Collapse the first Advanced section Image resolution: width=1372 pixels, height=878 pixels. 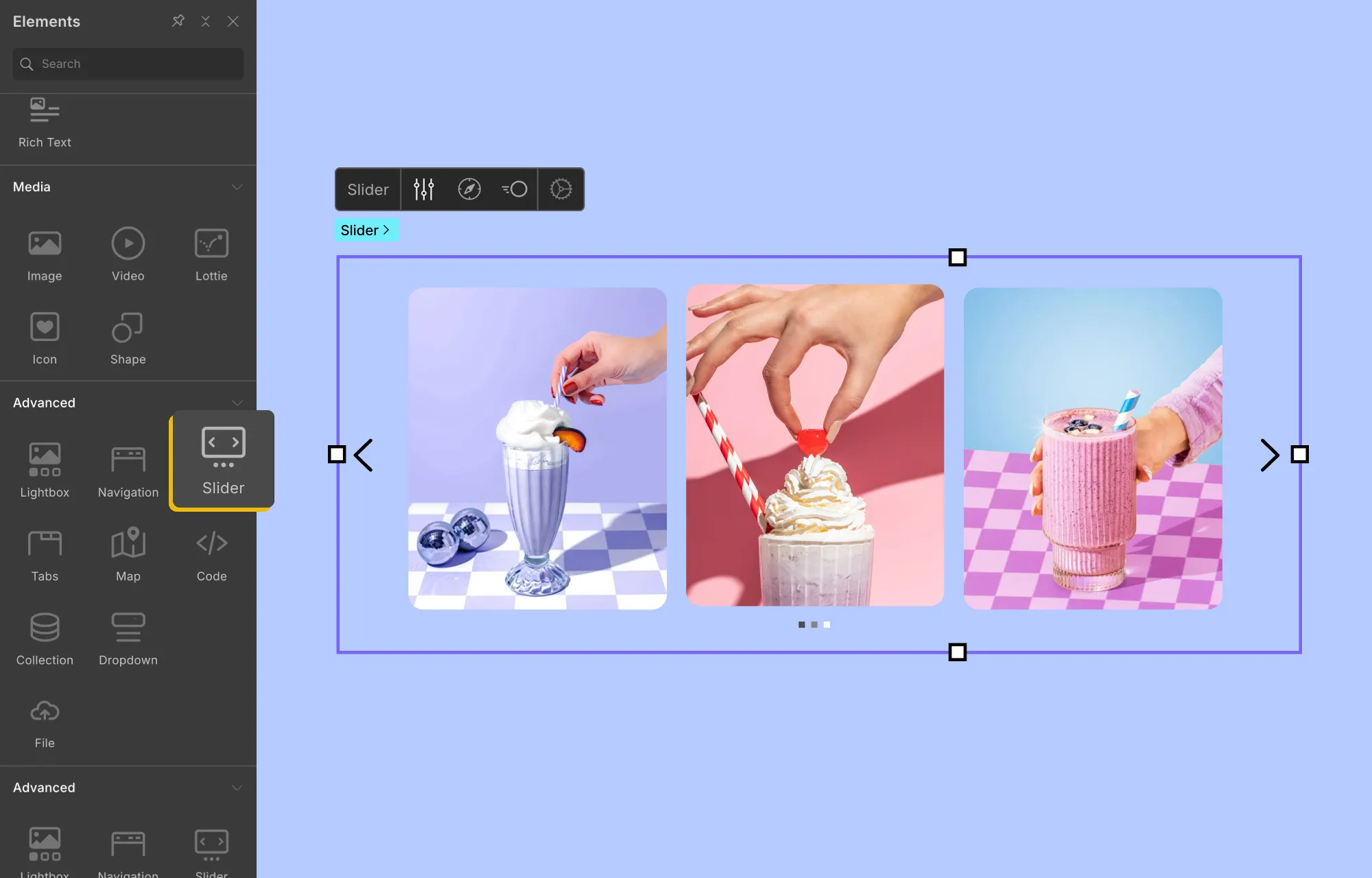coord(237,403)
